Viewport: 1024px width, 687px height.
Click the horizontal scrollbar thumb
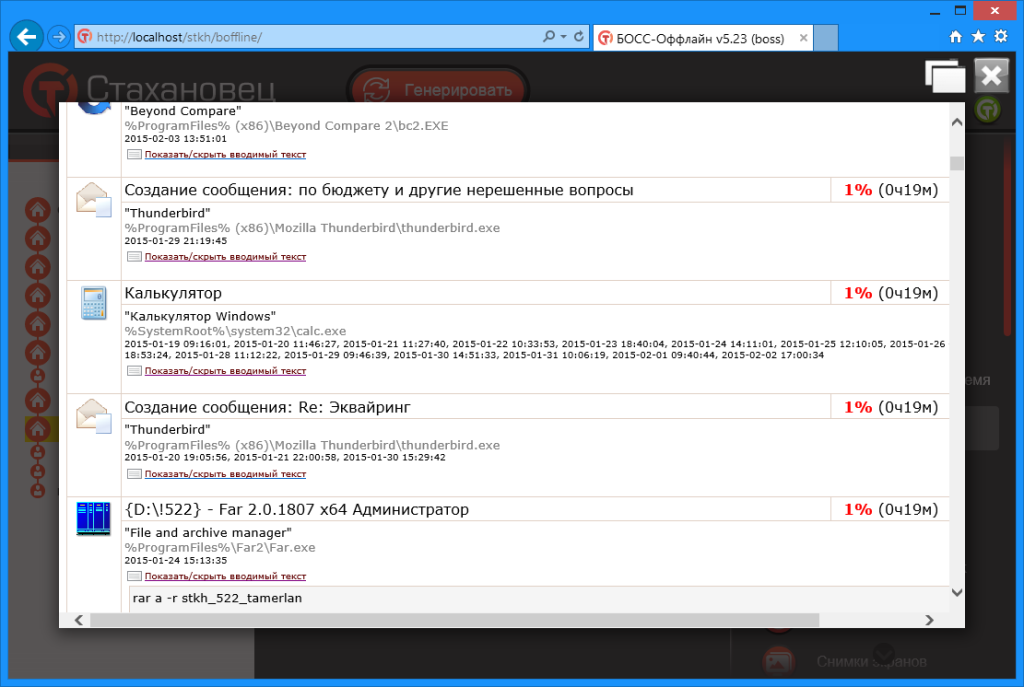[x=455, y=620]
